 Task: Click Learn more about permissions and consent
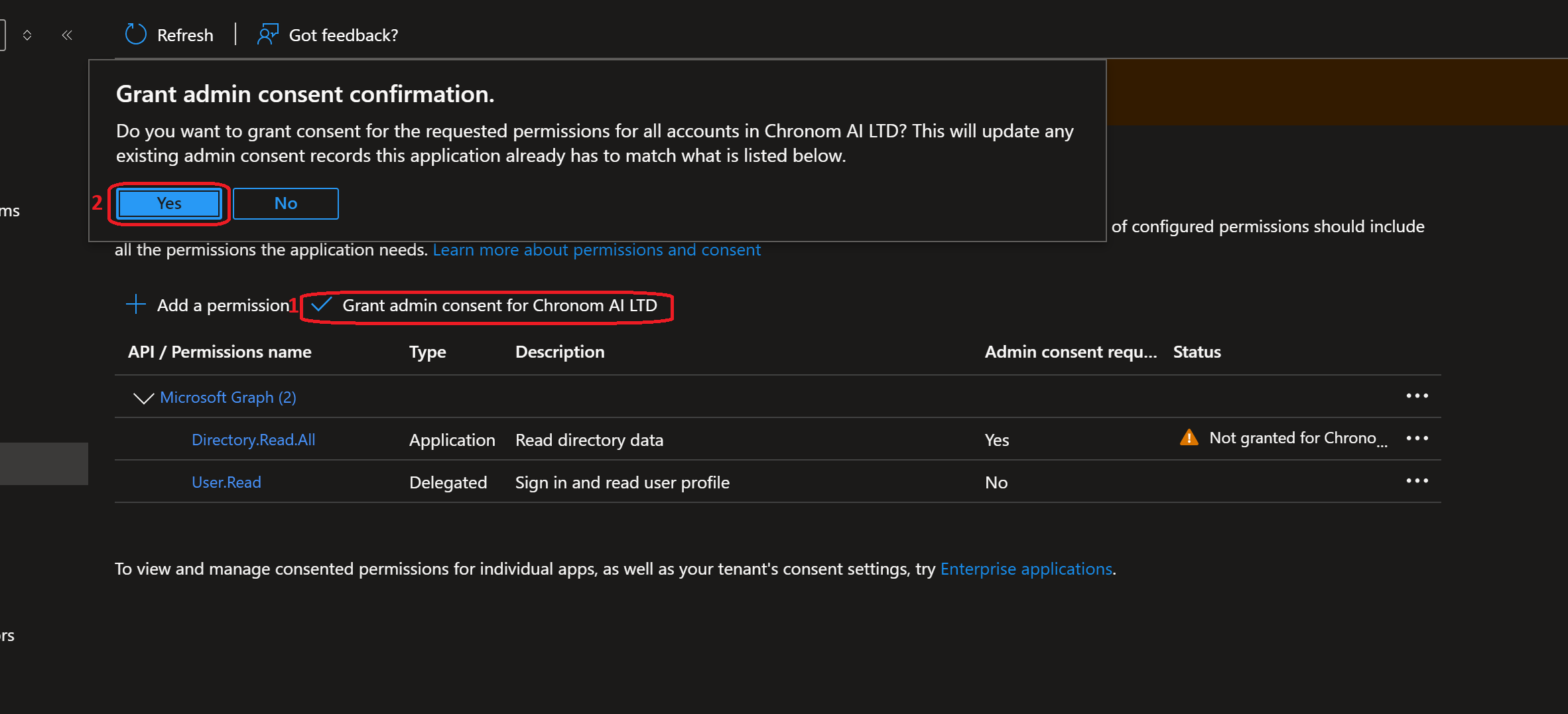[x=596, y=250]
